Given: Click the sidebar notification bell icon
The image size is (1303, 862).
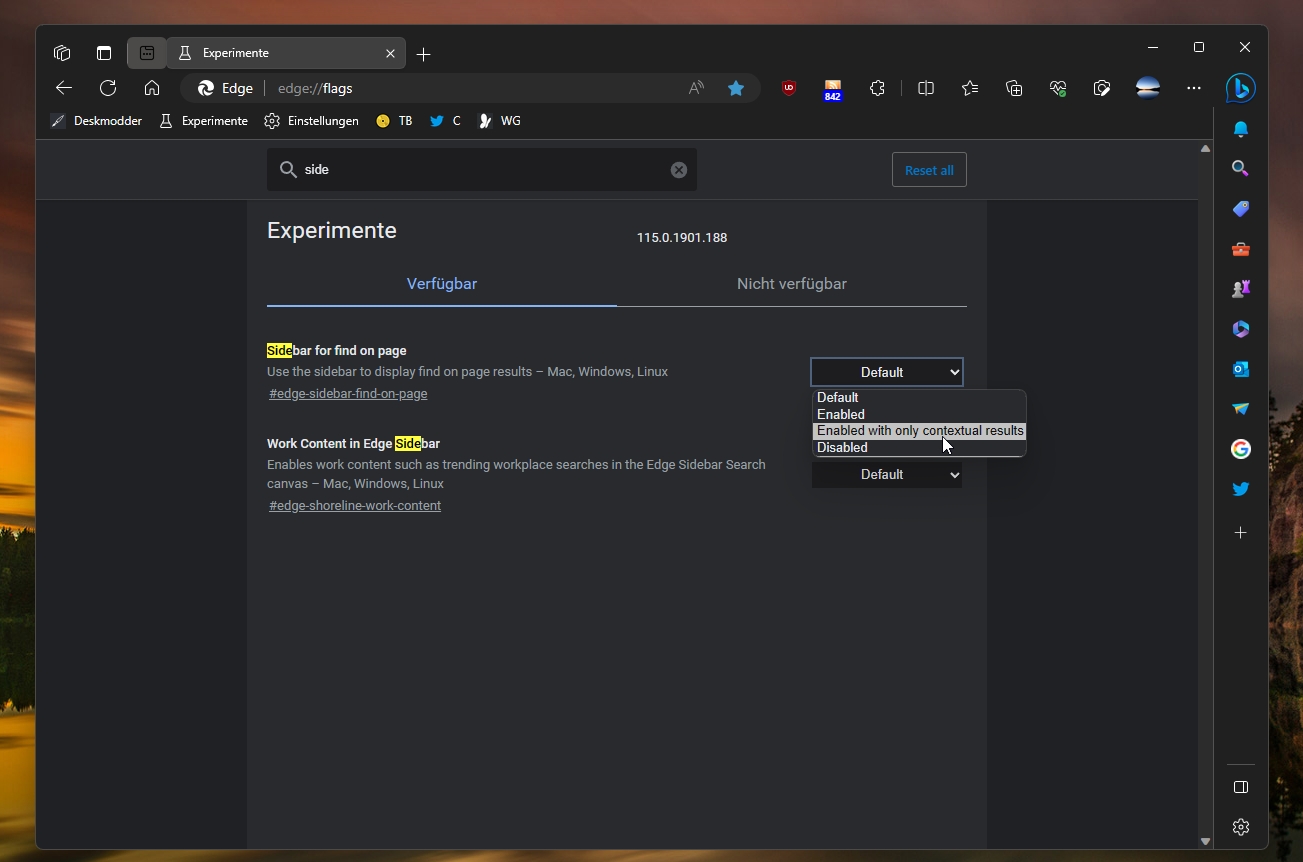Looking at the screenshot, I should (1240, 129).
